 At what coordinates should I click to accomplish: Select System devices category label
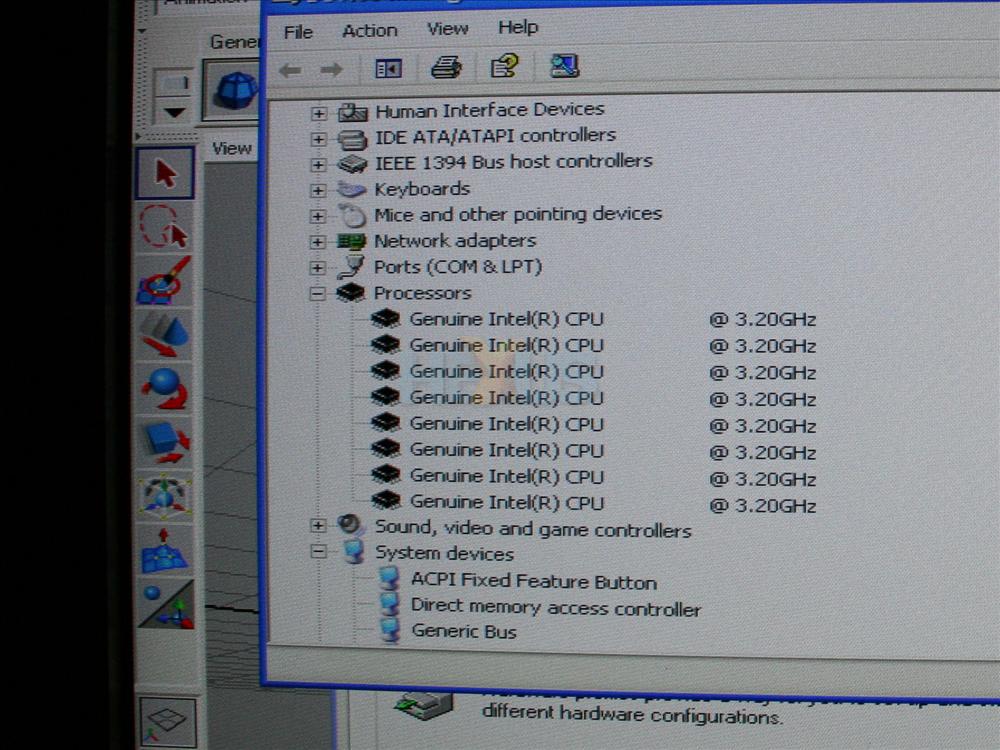pyautogui.click(x=444, y=554)
